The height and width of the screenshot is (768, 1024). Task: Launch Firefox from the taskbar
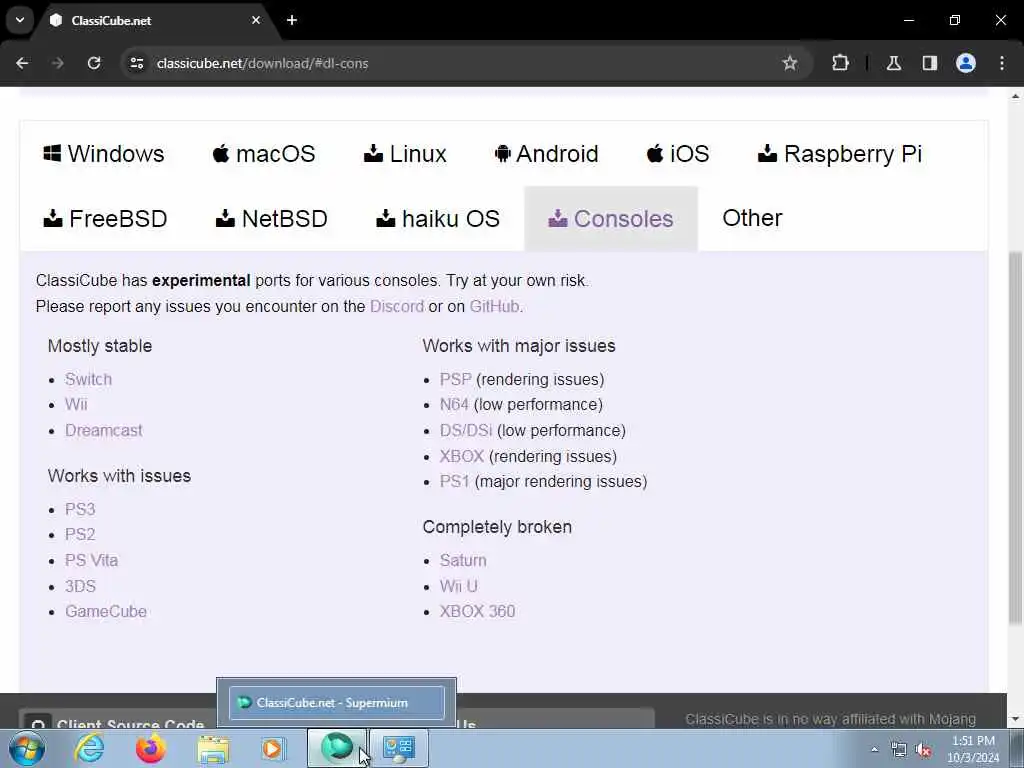150,748
